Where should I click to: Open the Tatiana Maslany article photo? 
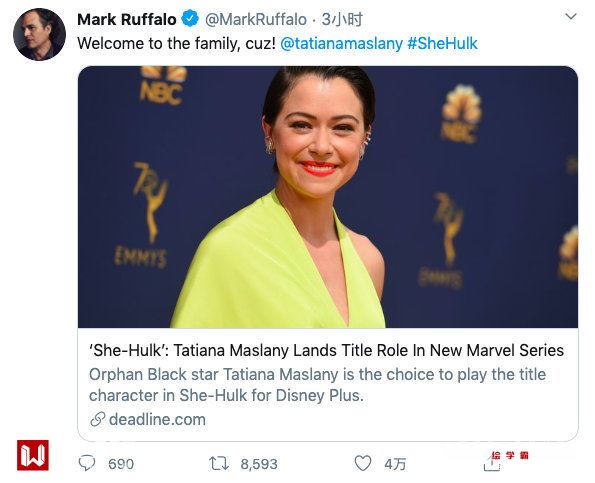[x=328, y=197]
